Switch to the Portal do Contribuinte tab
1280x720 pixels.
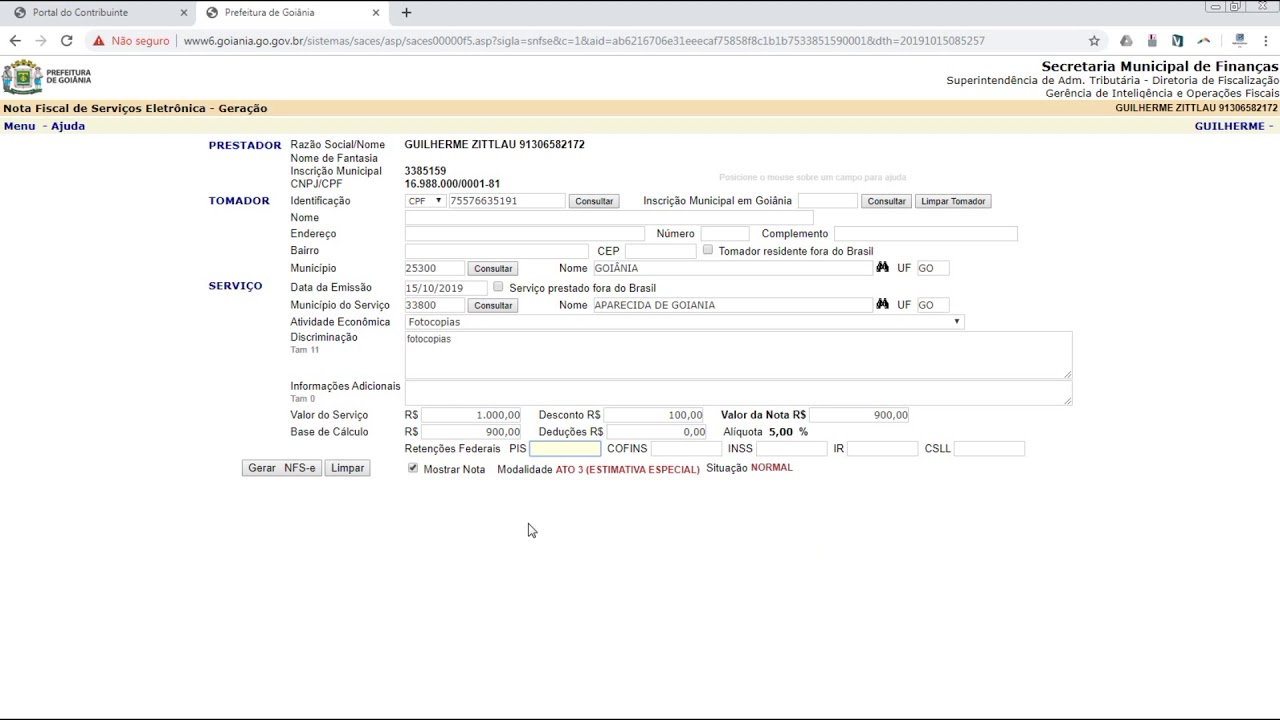click(97, 13)
